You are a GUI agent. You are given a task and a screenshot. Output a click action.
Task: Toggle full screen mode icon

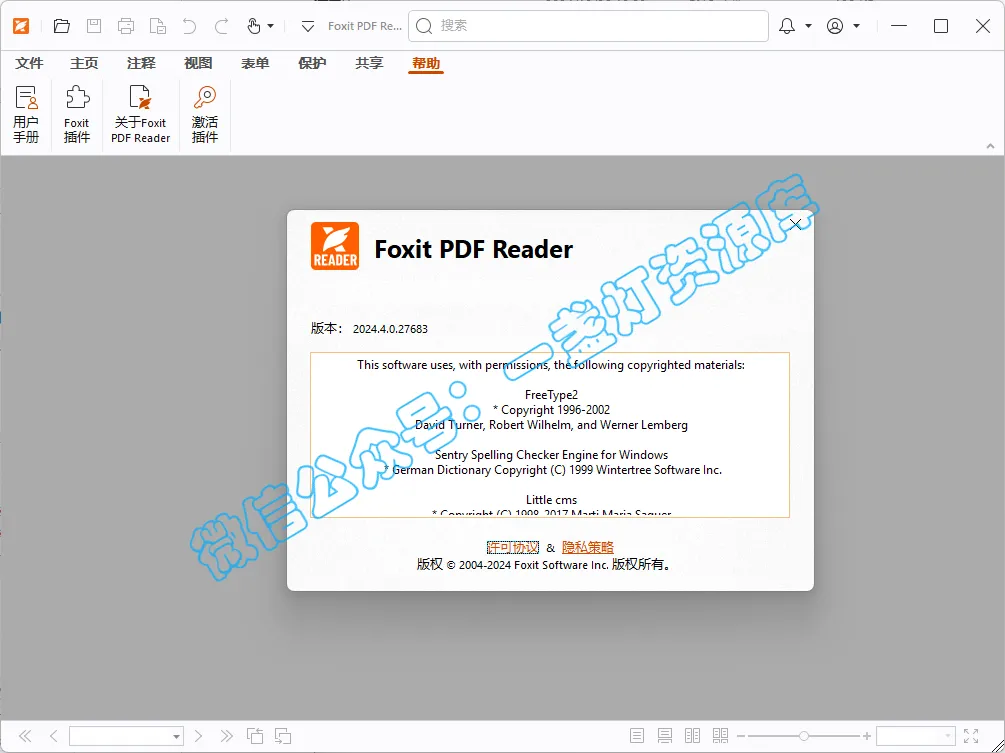tap(971, 736)
